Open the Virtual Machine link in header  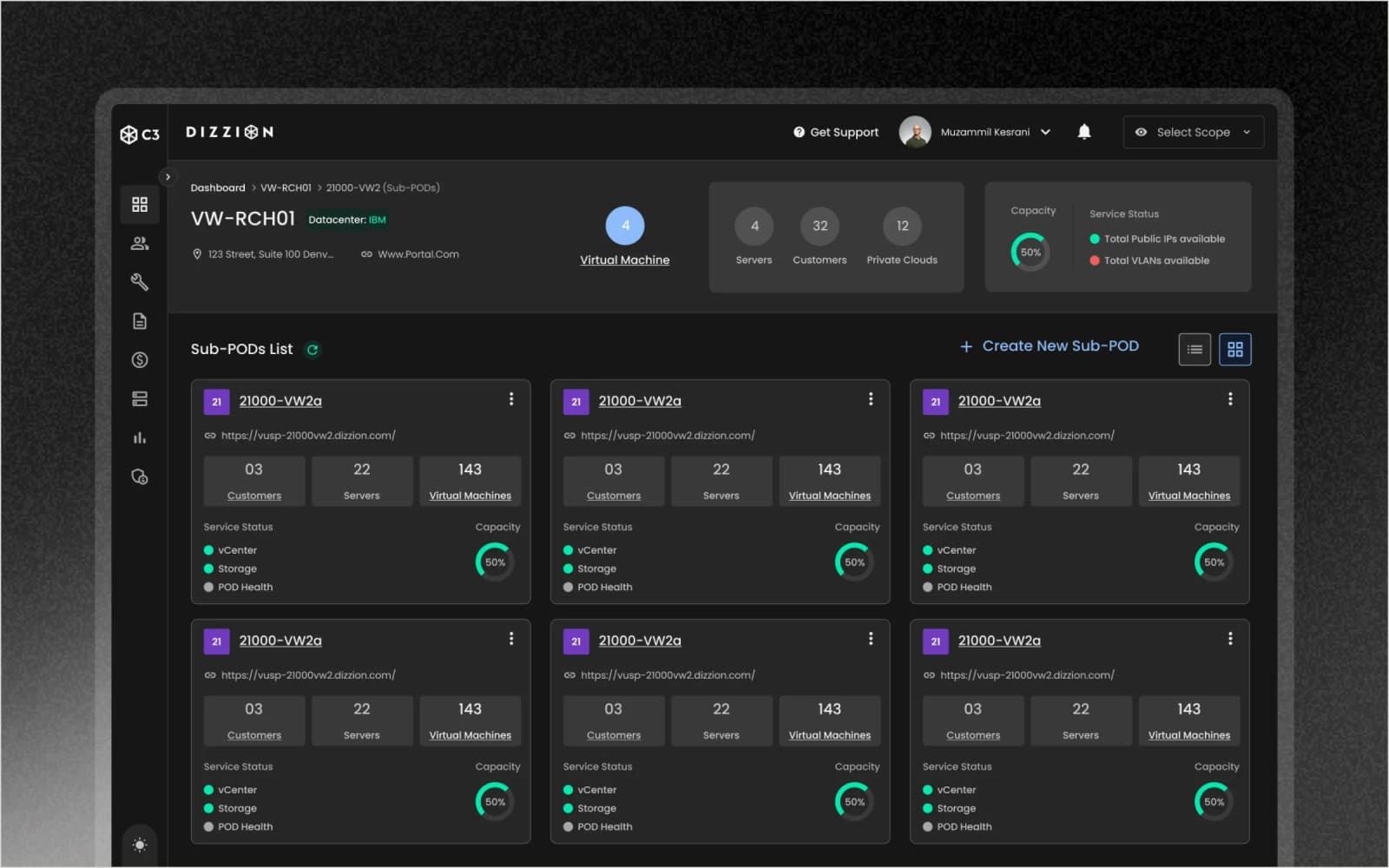(625, 260)
